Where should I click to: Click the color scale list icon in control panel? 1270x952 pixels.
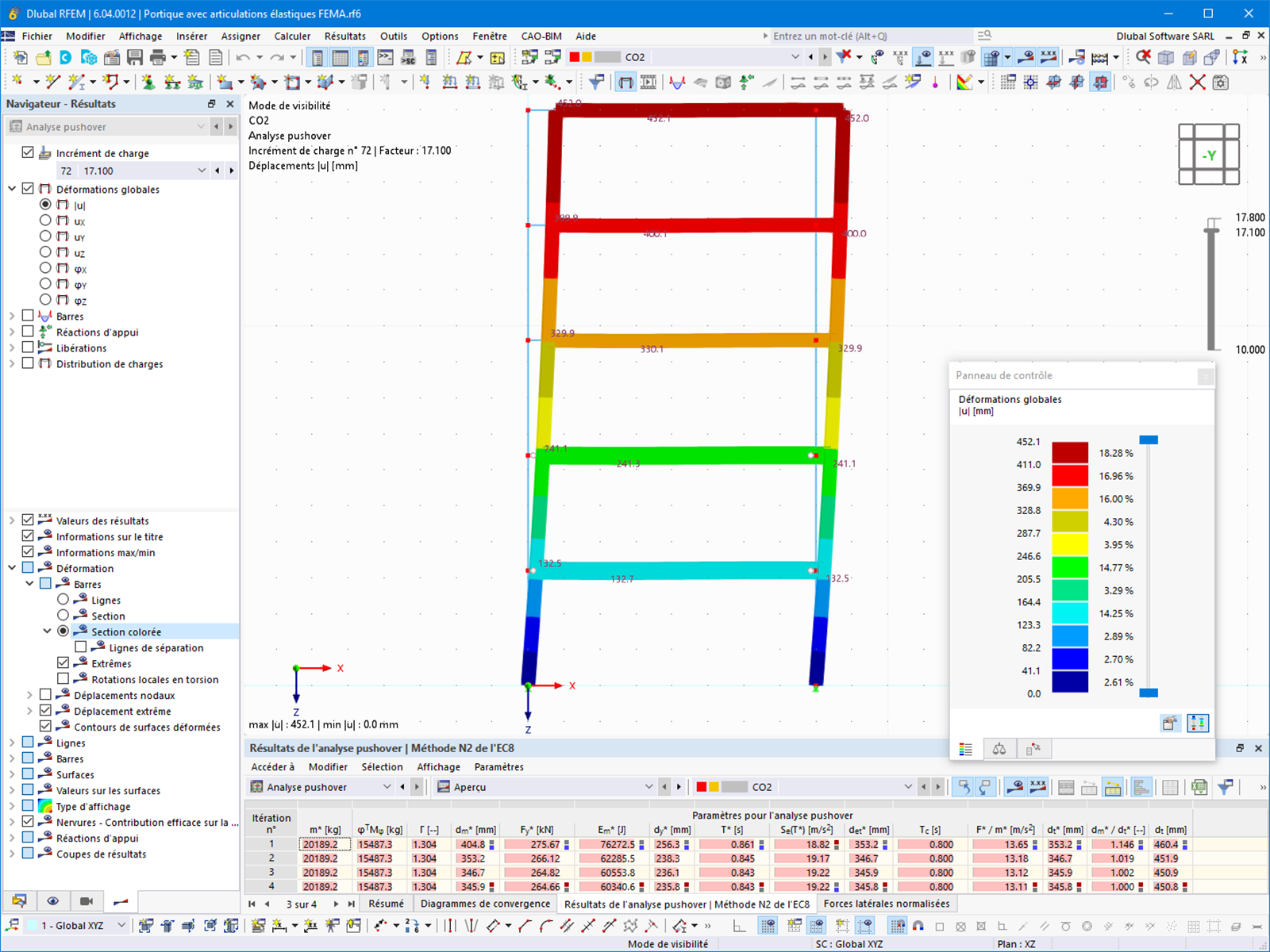click(966, 749)
